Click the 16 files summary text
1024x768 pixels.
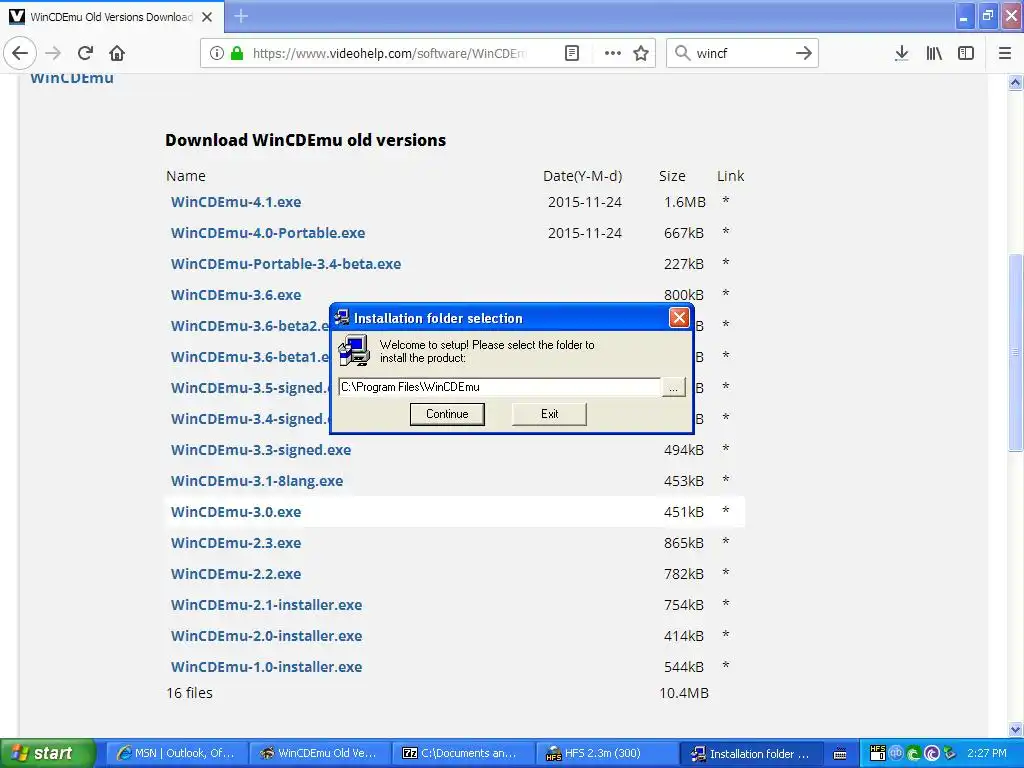(189, 693)
